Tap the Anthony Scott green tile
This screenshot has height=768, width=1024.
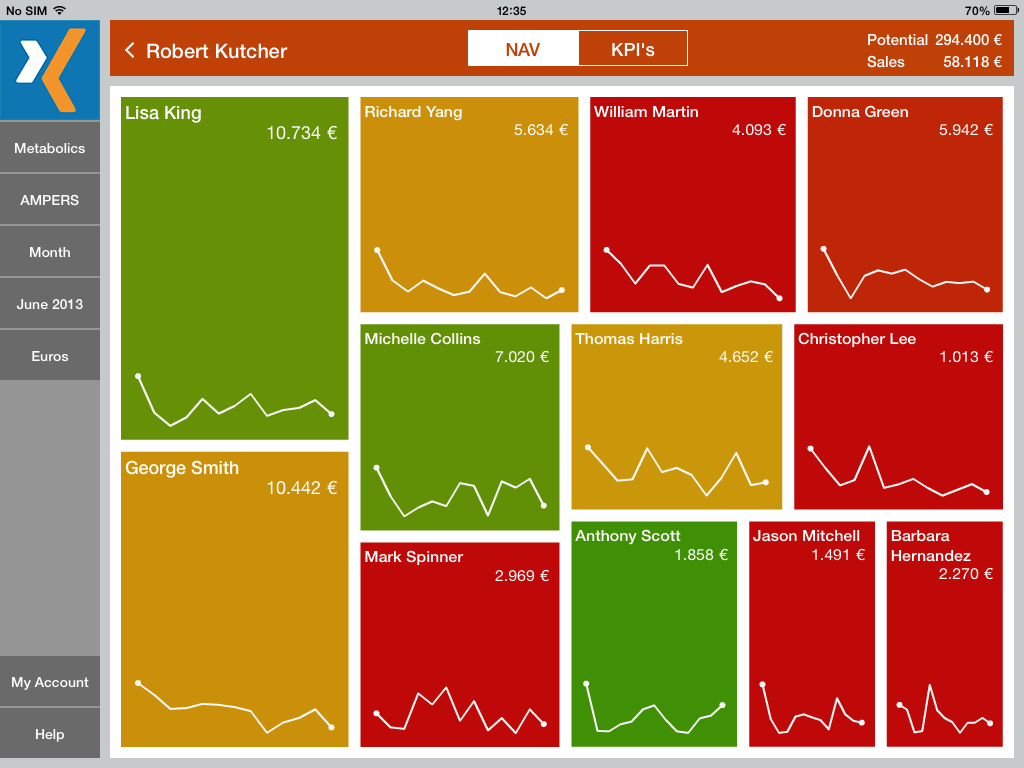coord(654,634)
